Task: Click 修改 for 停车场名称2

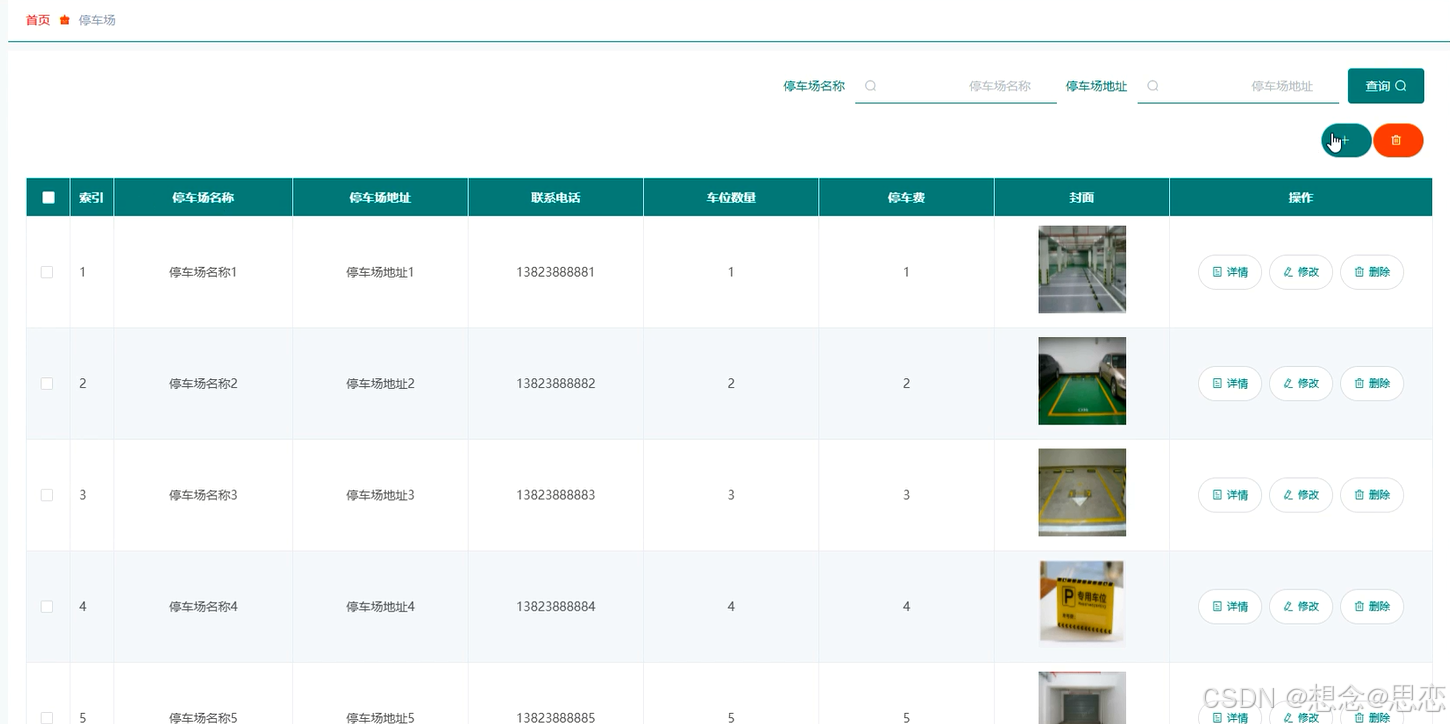Action: coord(1301,384)
